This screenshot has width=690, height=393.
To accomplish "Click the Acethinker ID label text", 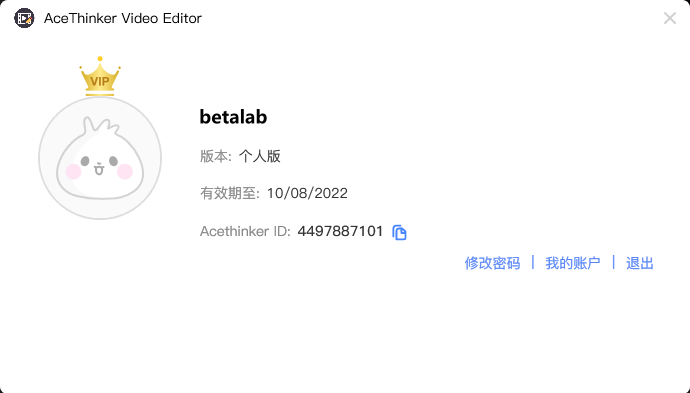I will click(245, 231).
